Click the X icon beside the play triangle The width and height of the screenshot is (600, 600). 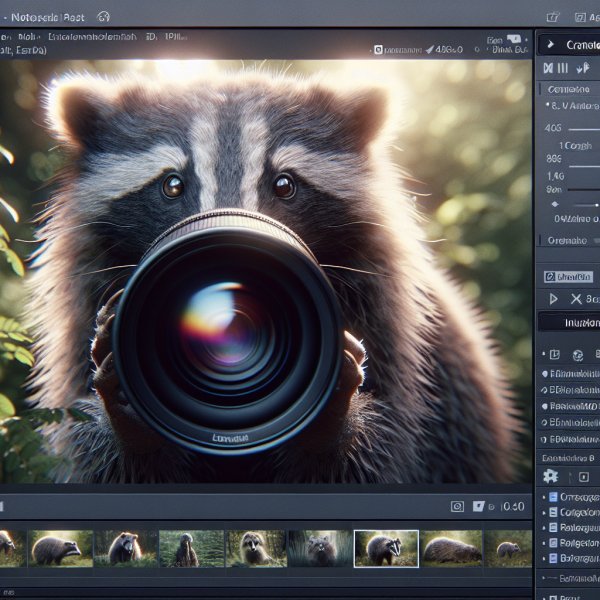click(576, 299)
